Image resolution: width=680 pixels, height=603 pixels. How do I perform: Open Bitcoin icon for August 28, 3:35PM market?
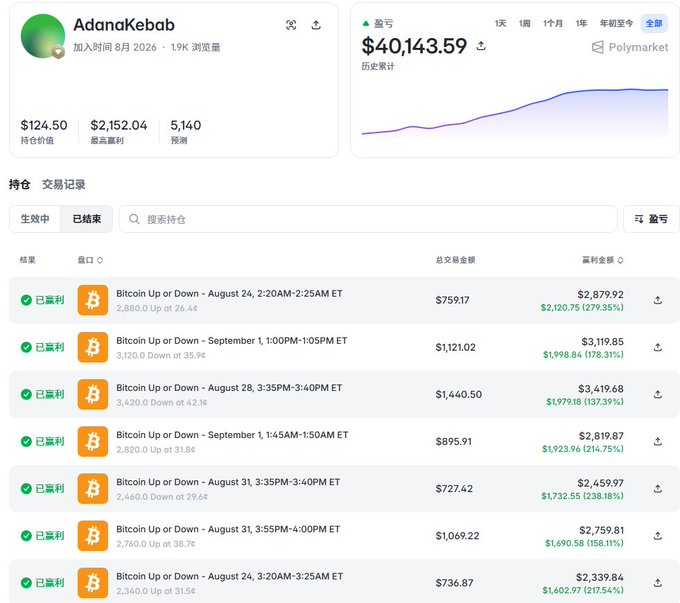click(93, 394)
